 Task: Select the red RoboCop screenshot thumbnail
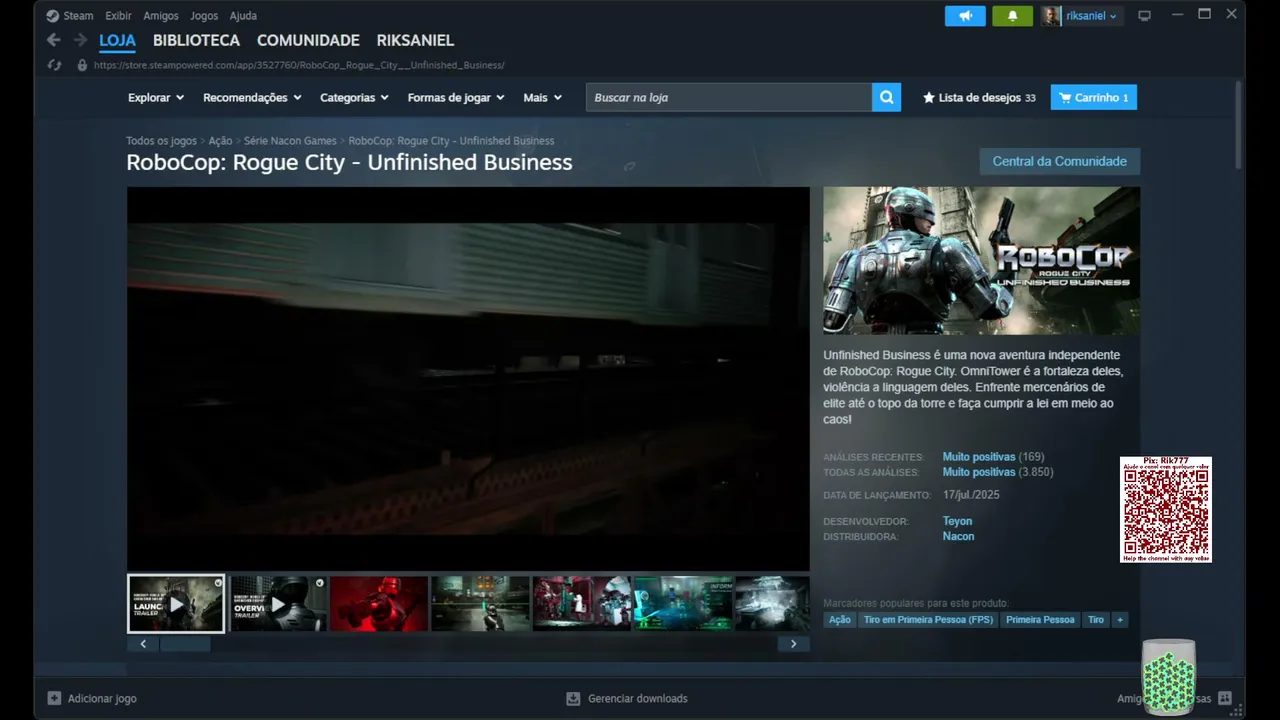379,604
